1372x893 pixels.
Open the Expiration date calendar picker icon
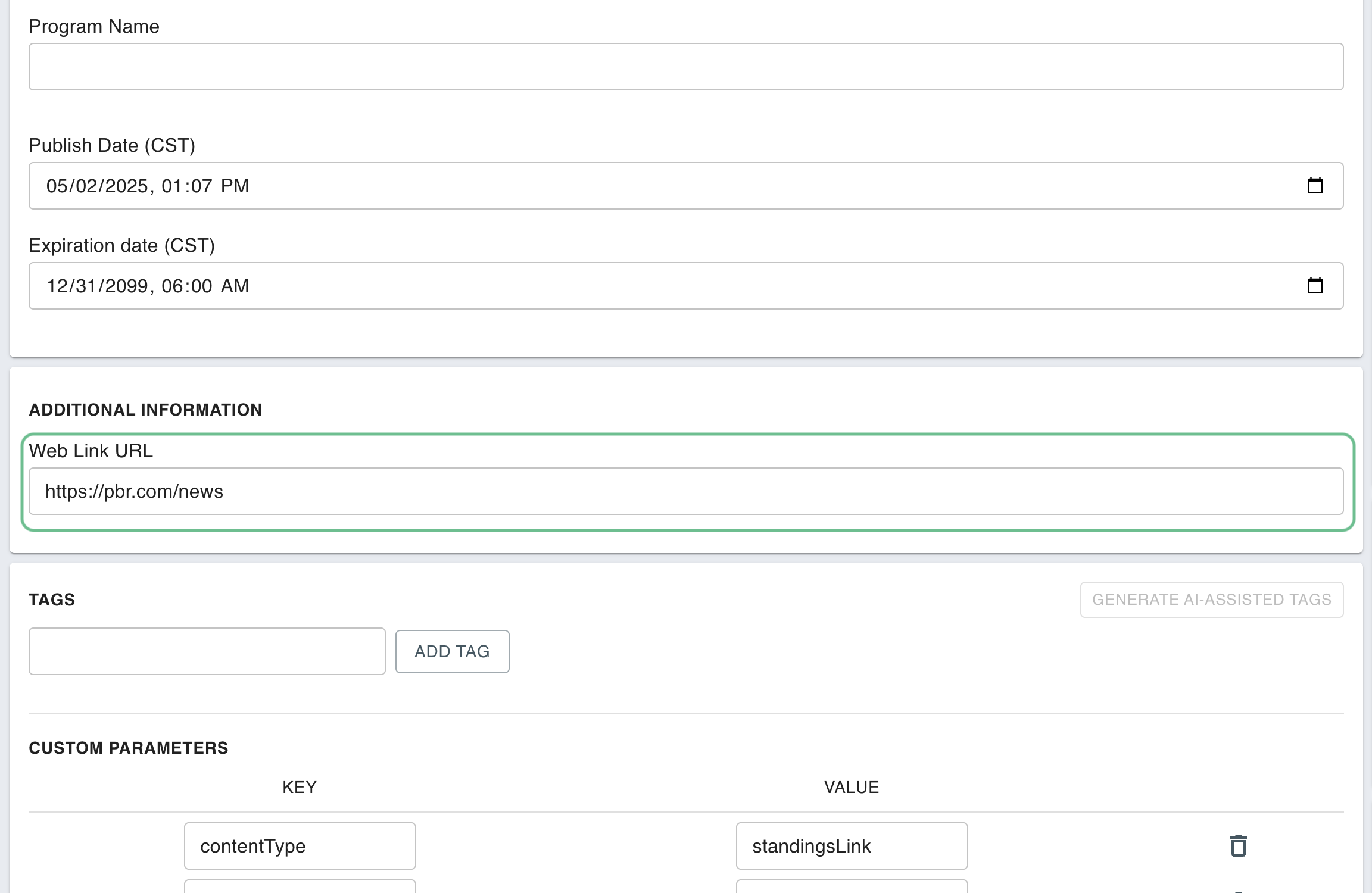tap(1315, 286)
